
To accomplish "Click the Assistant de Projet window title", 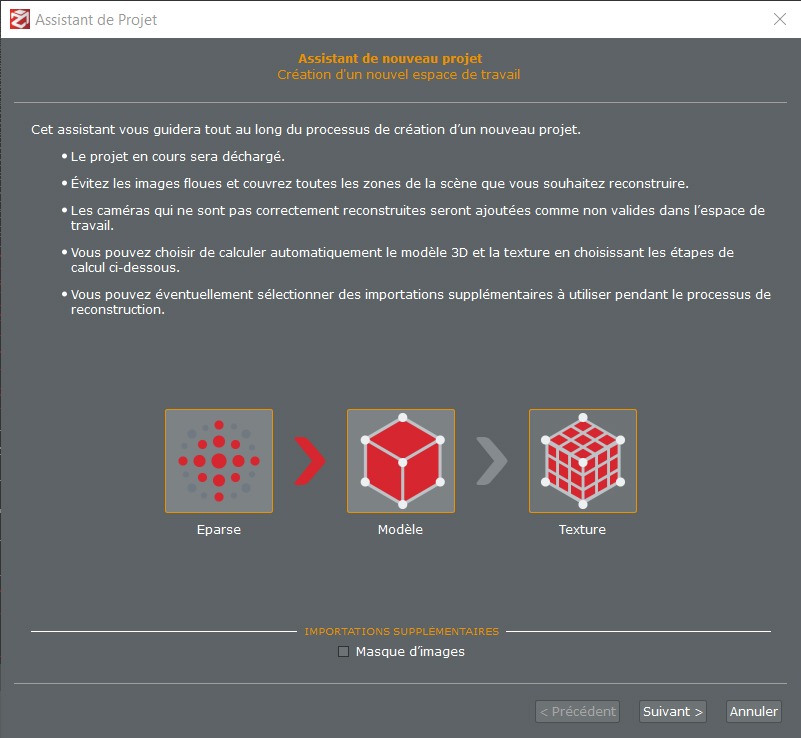I will pyautogui.click(x=96, y=19).
